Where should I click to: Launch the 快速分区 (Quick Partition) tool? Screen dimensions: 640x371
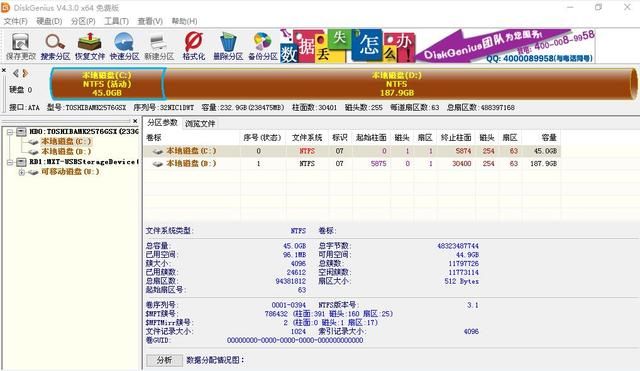point(124,46)
